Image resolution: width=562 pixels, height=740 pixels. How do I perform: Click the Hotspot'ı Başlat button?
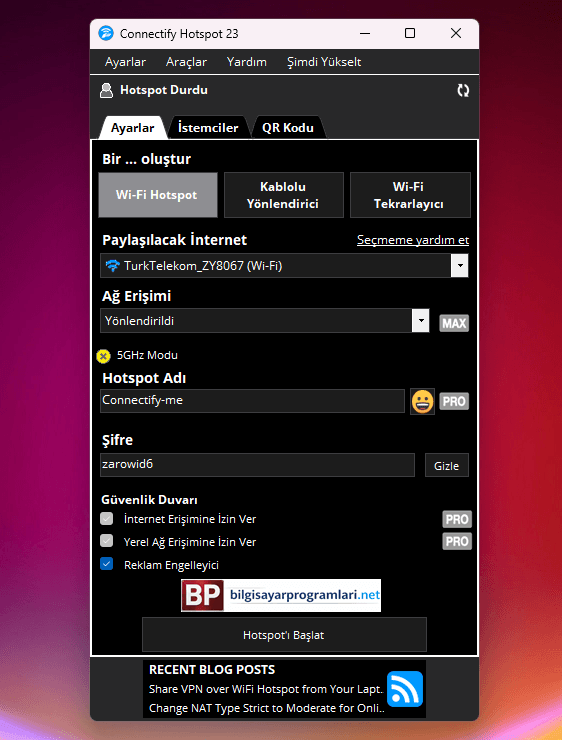[284, 635]
